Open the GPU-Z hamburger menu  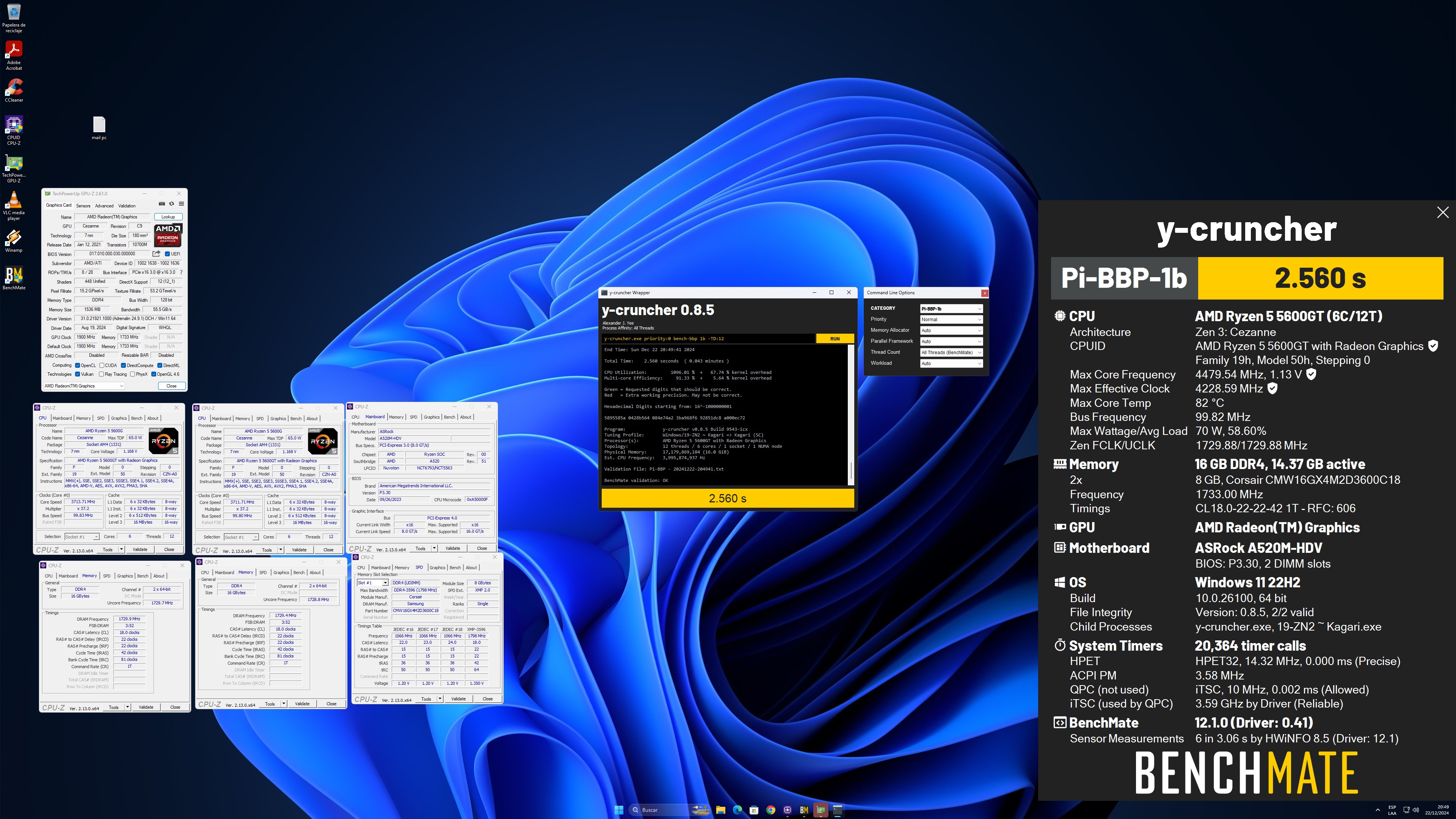coord(181,204)
